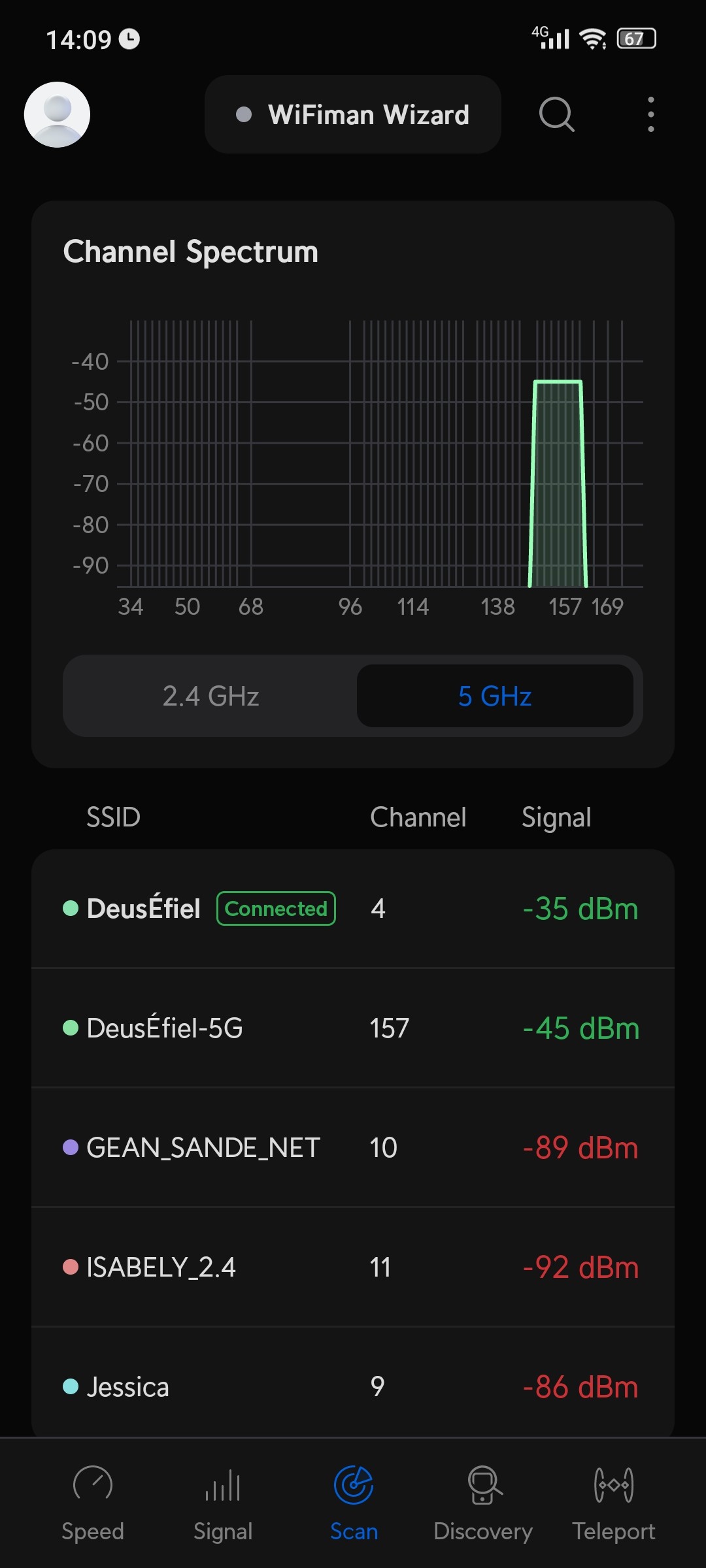
Task: Select the GEAN_SANDE_NET network
Action: (353, 1148)
